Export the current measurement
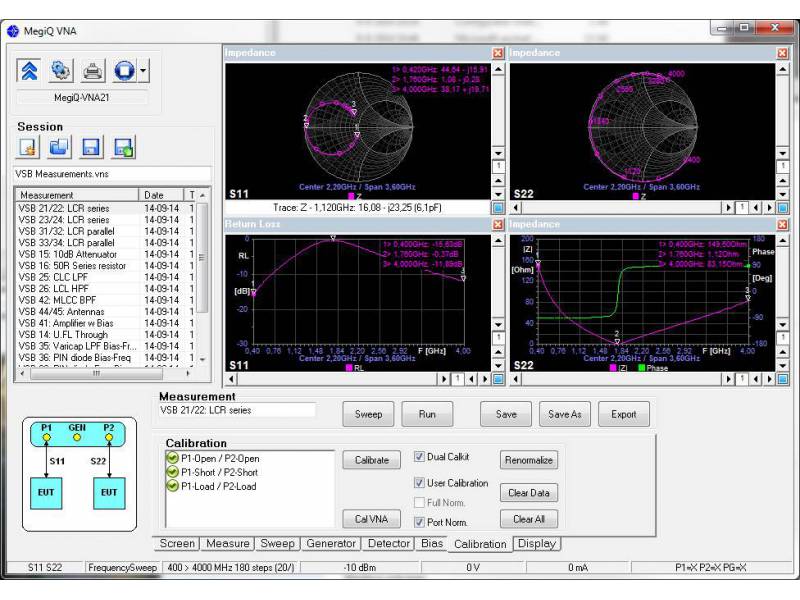Screen dimensions: 800x600 click(623, 414)
